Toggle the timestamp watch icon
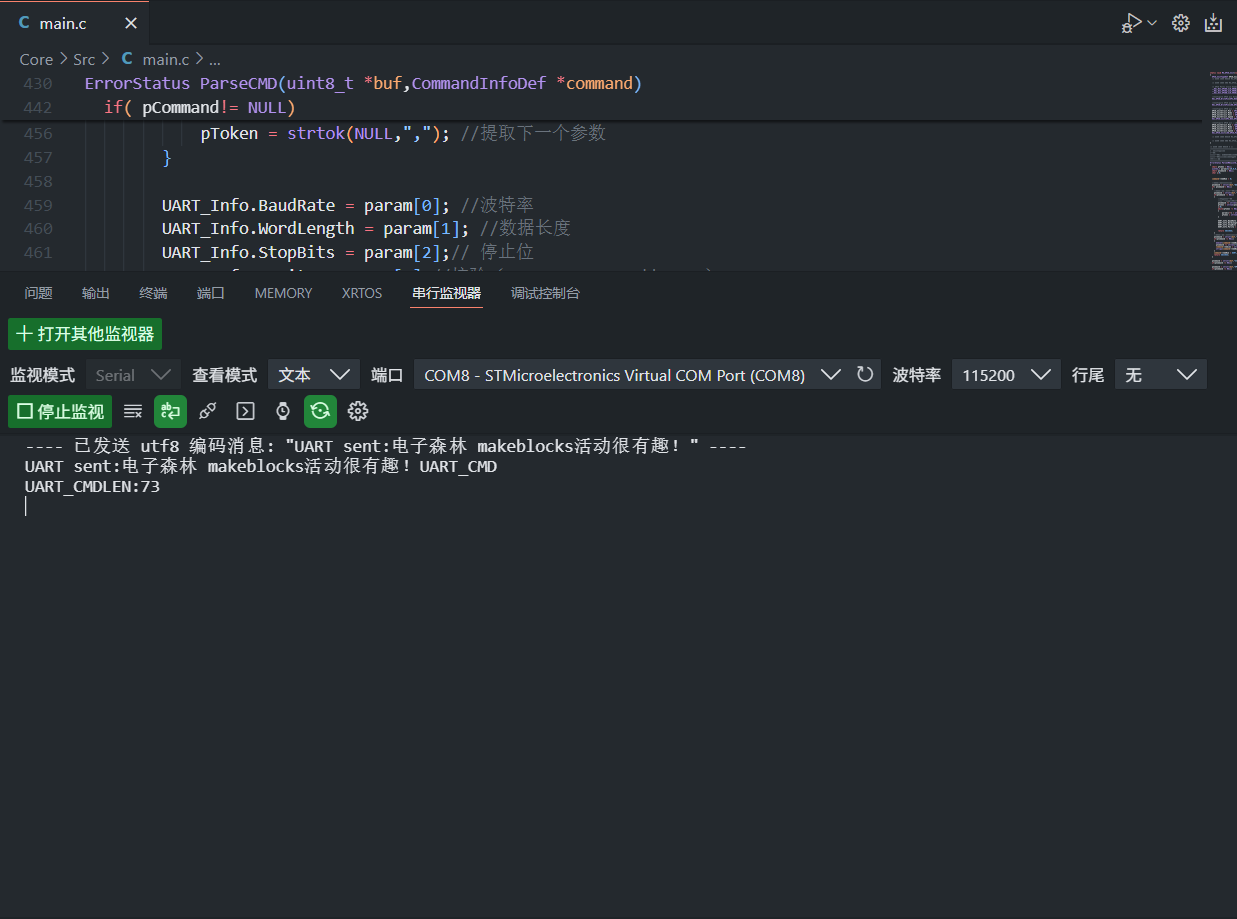The height and width of the screenshot is (919, 1237). point(283,411)
